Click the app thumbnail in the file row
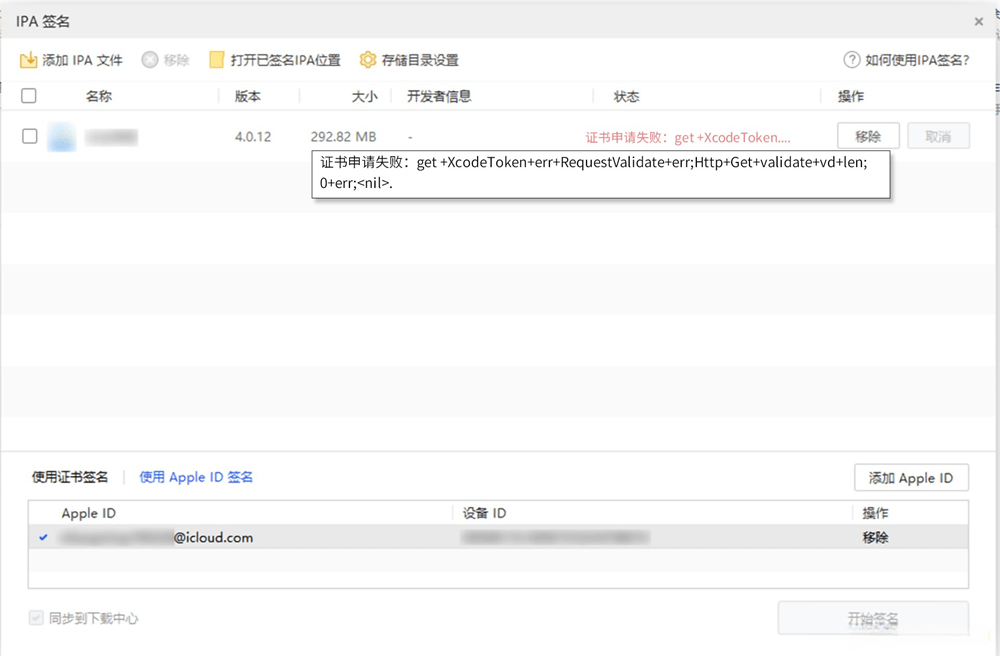Viewport: 1000px width, 656px height. pos(62,136)
